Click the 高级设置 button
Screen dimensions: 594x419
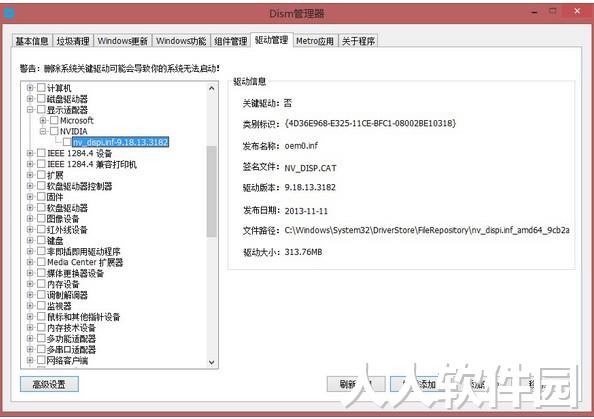[49, 384]
